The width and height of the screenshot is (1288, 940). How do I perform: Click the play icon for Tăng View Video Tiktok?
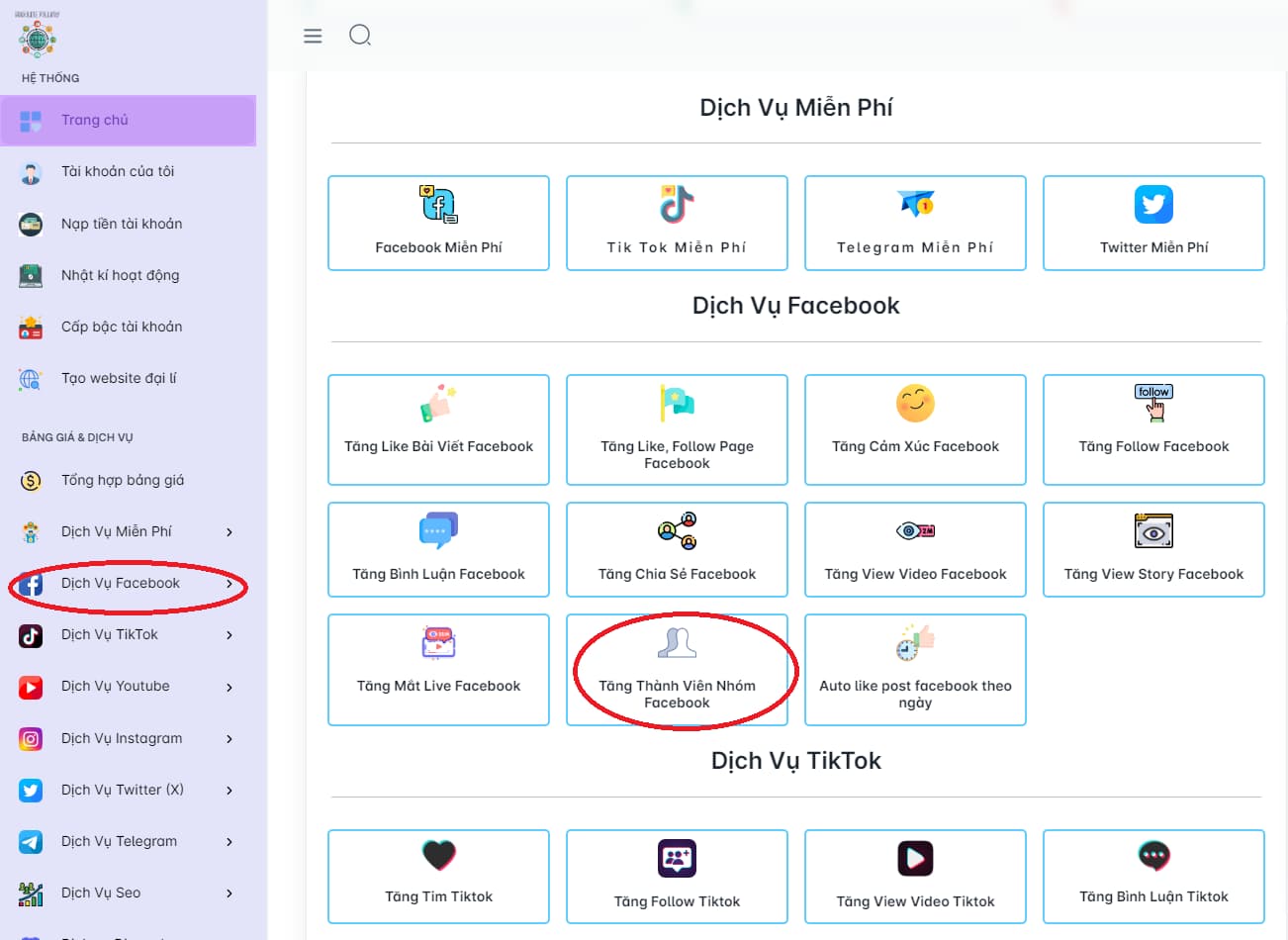[x=915, y=858]
